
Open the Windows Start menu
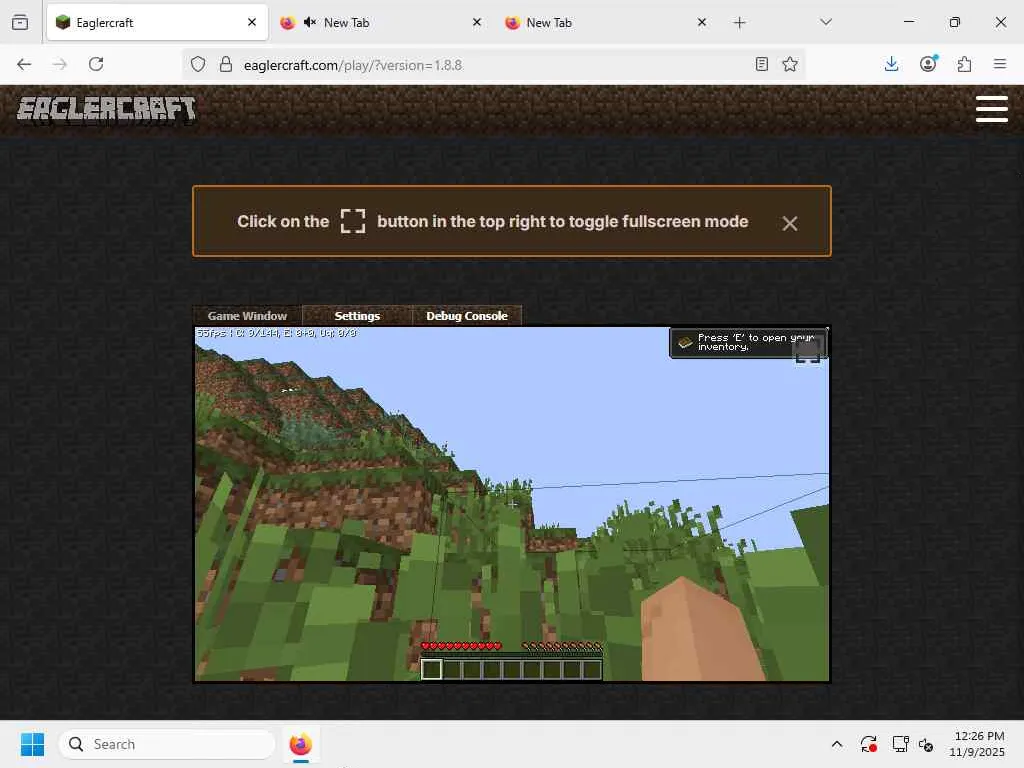tap(32, 744)
